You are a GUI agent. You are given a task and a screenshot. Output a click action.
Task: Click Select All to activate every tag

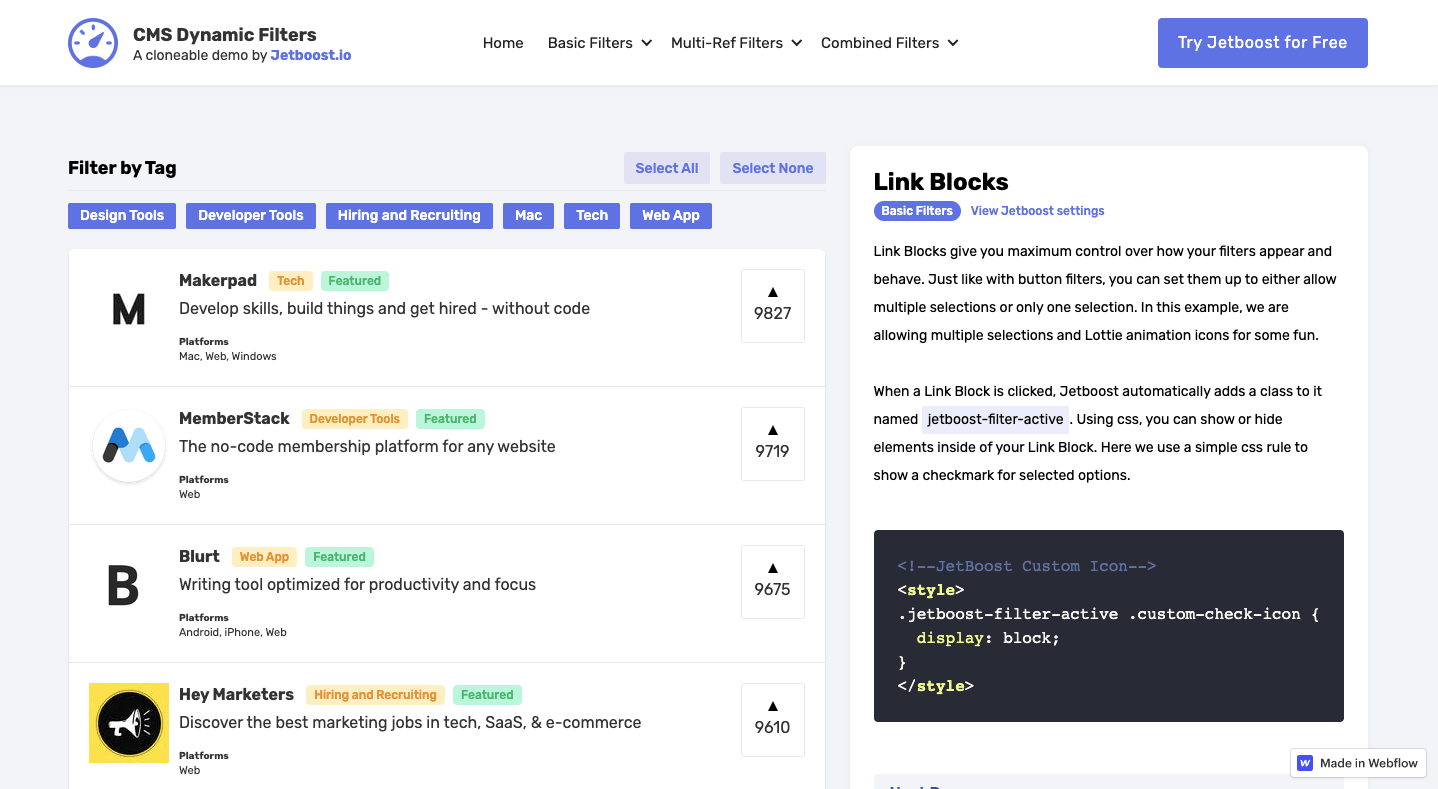(x=666, y=167)
